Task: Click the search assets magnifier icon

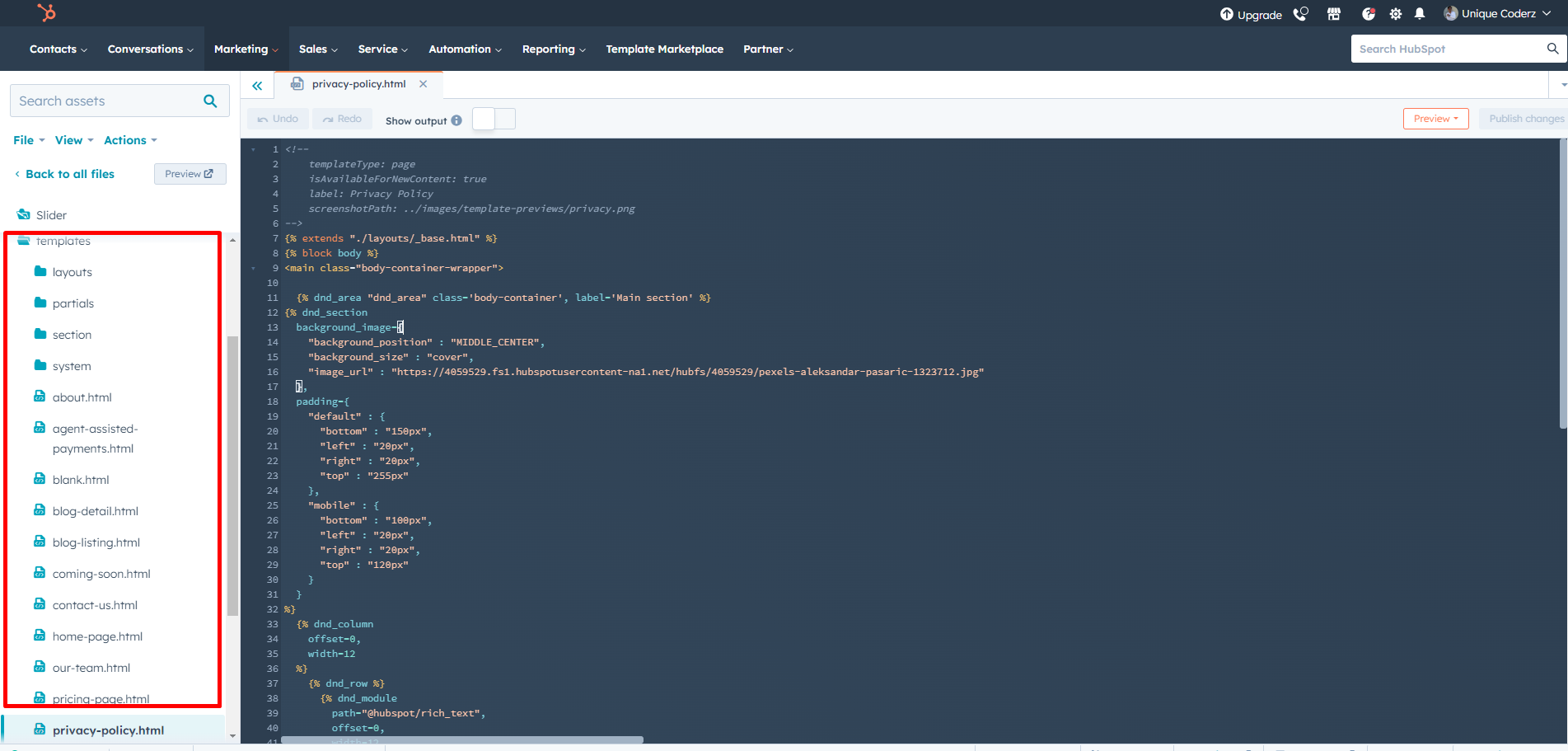Action: tap(210, 101)
